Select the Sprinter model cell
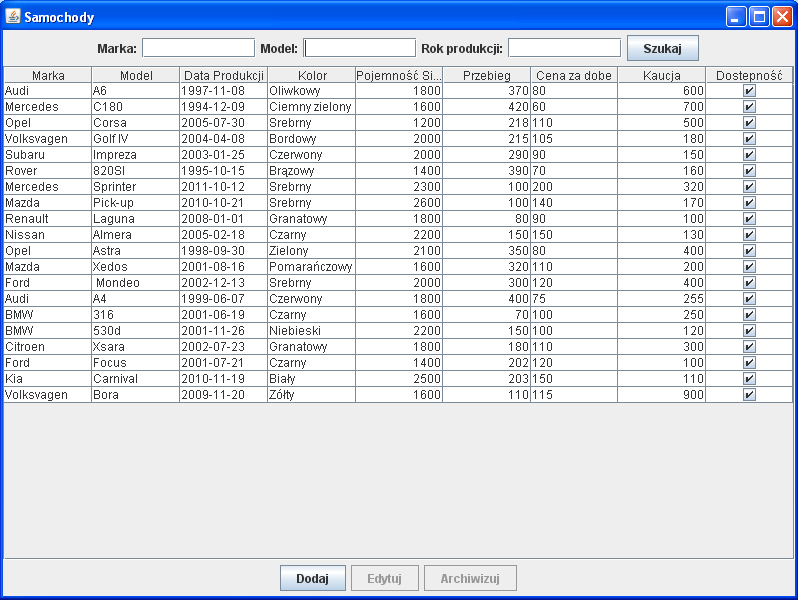The width and height of the screenshot is (798, 600). coord(136,187)
